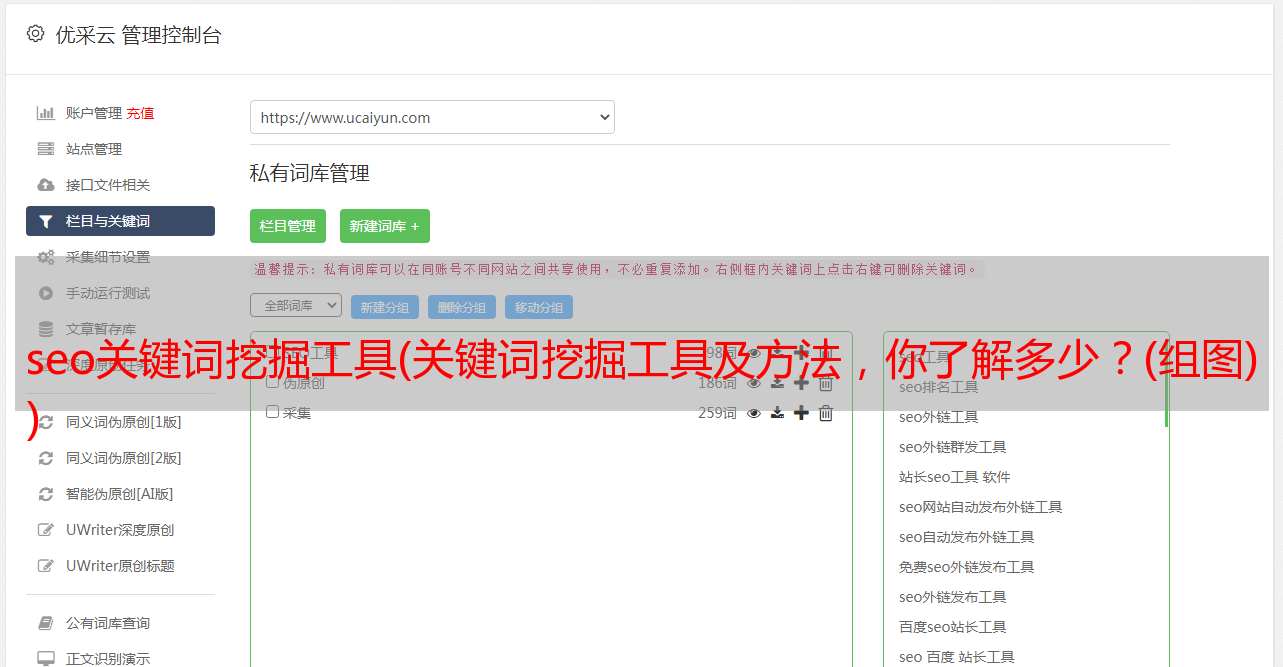This screenshot has height=667, width=1283.
Task: Check the 采集 library checkbox
Action: 272,412
